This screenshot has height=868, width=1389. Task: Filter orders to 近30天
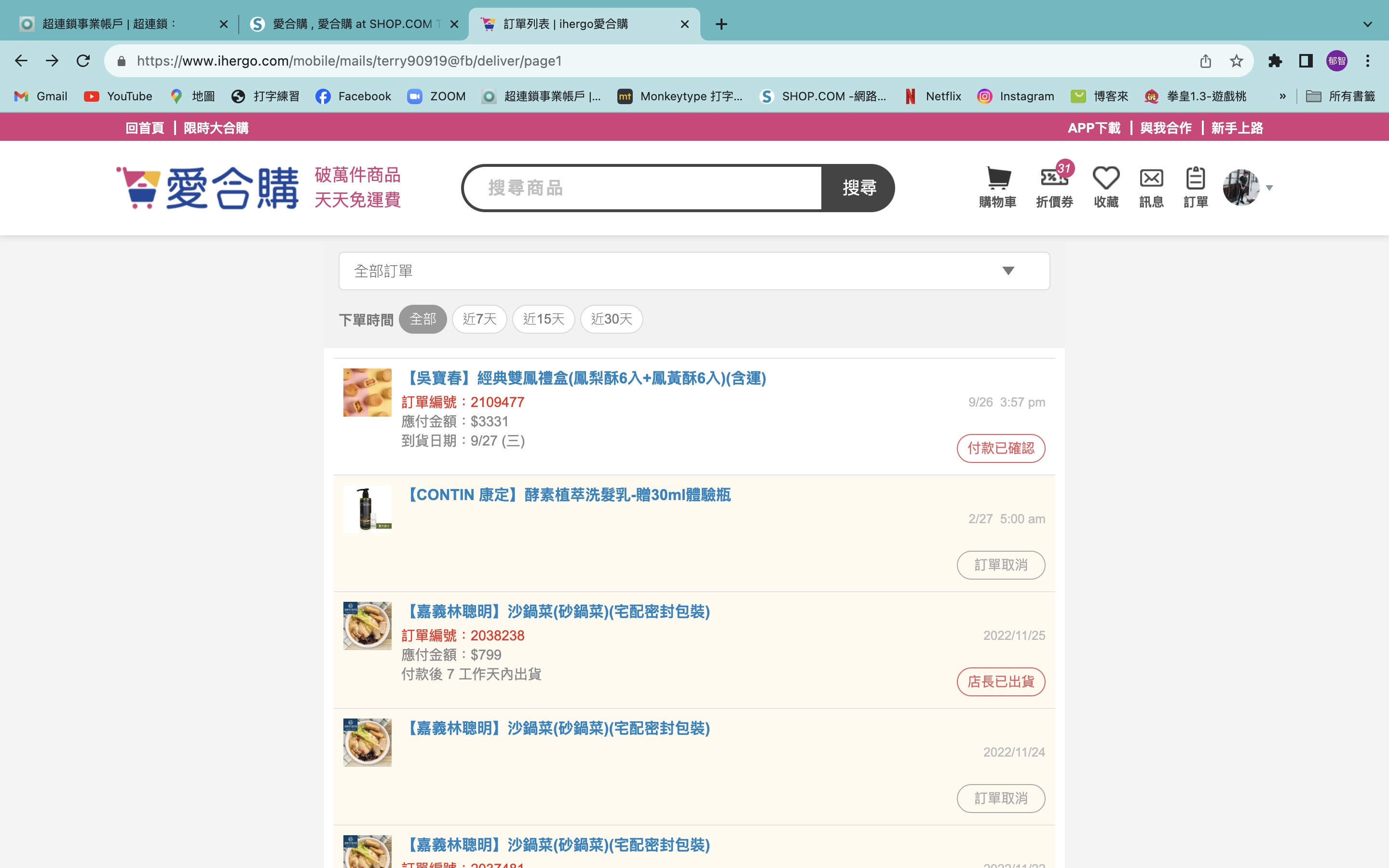[x=611, y=319]
